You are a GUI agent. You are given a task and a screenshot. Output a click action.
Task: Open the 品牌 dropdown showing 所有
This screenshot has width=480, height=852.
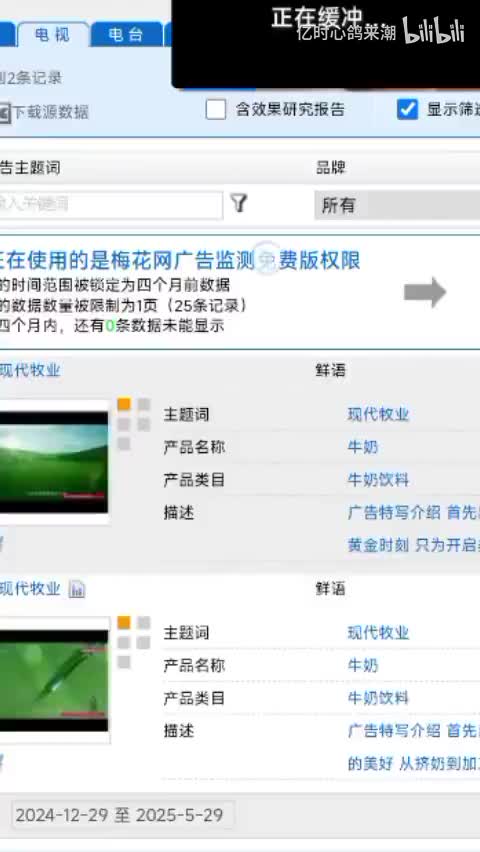pyautogui.click(x=397, y=205)
